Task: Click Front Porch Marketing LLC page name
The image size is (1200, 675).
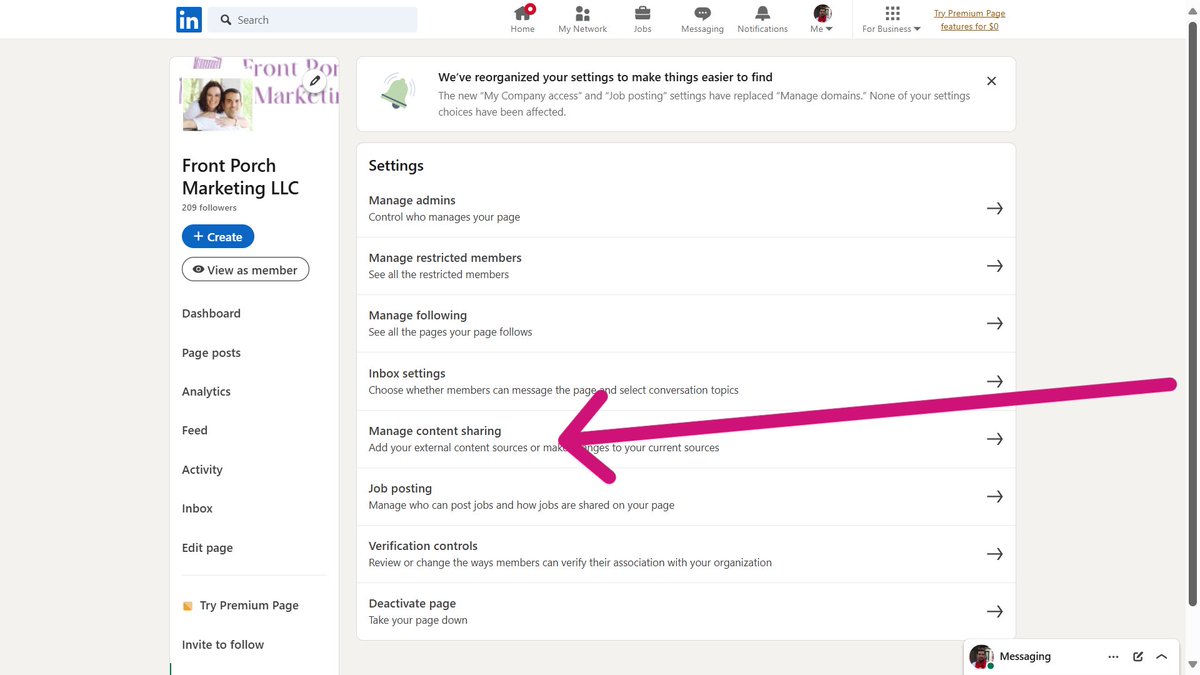Action: [x=240, y=177]
